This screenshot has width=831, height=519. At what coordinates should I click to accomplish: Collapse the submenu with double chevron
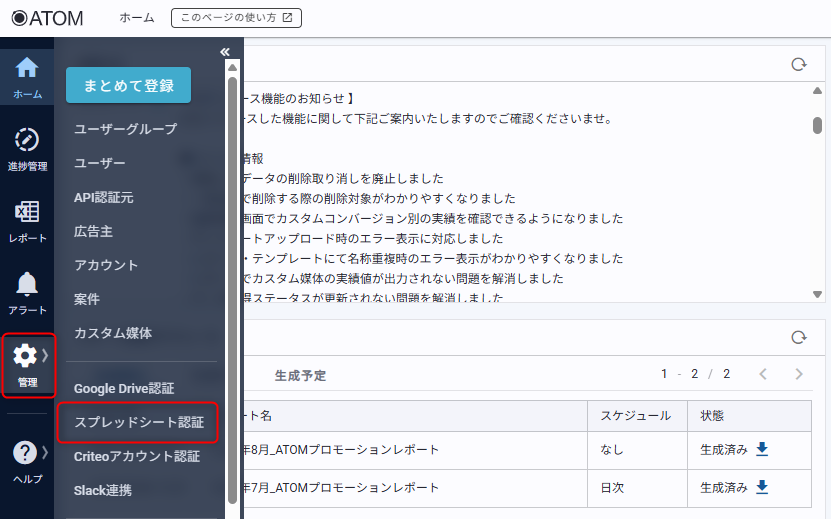(x=225, y=52)
